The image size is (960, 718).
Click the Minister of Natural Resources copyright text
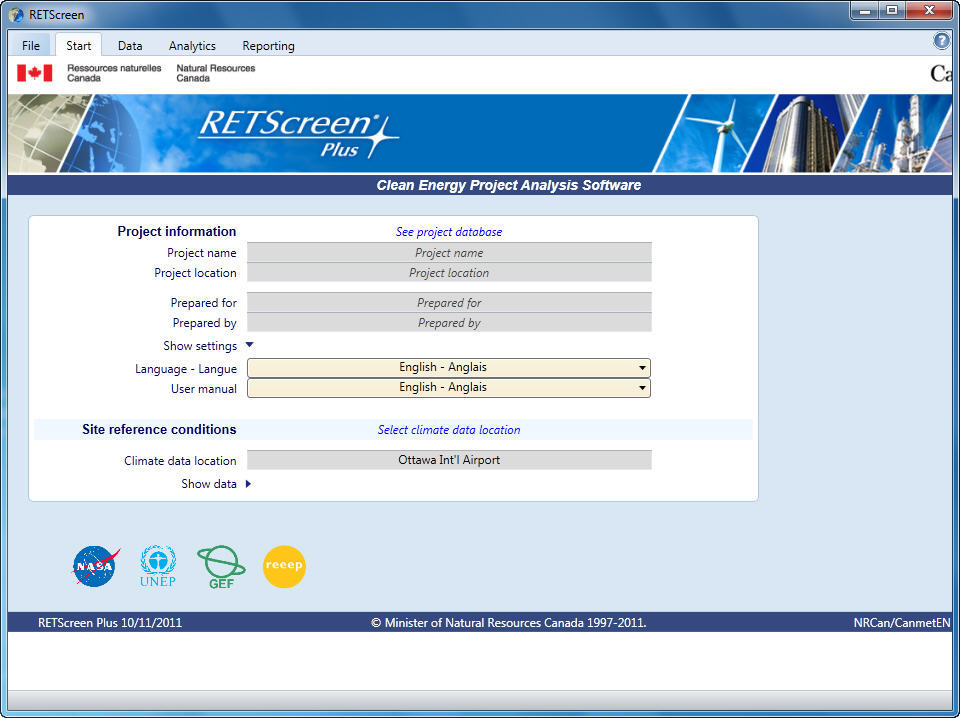(x=508, y=623)
